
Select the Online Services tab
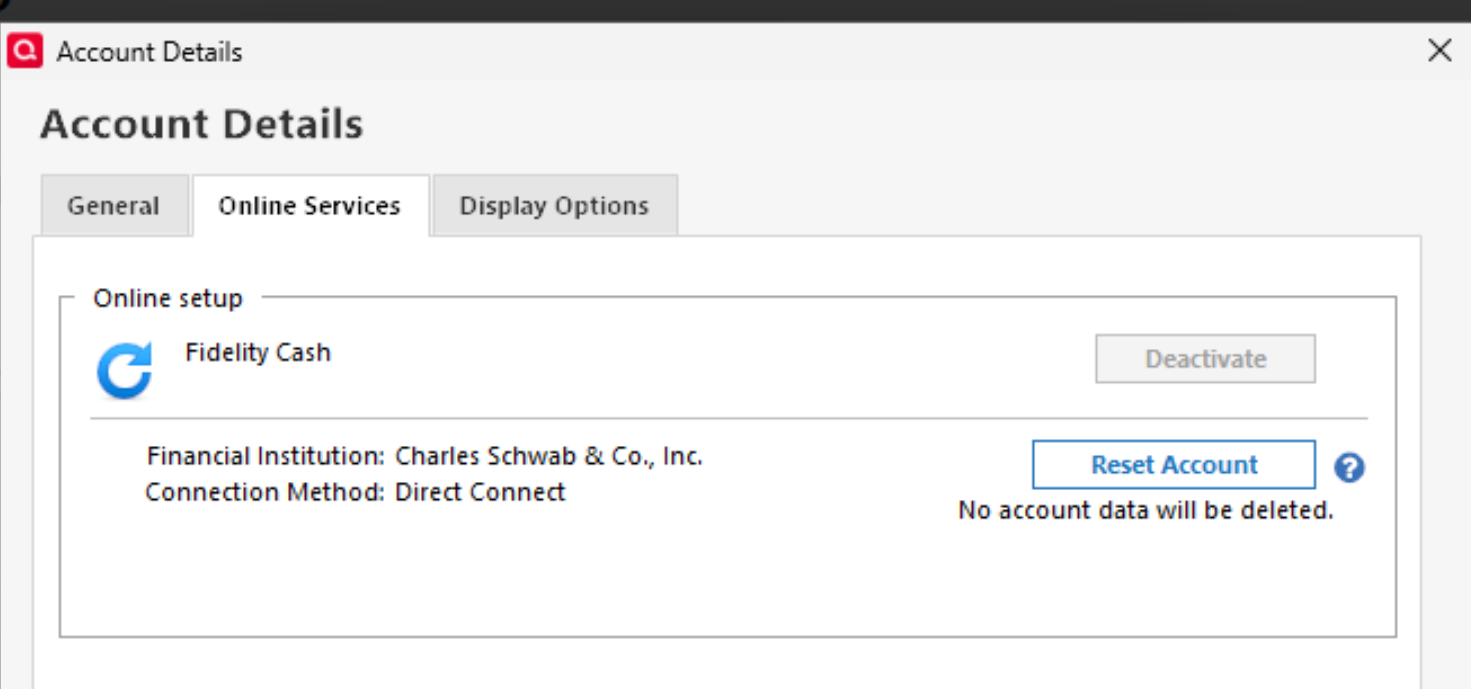coord(309,206)
